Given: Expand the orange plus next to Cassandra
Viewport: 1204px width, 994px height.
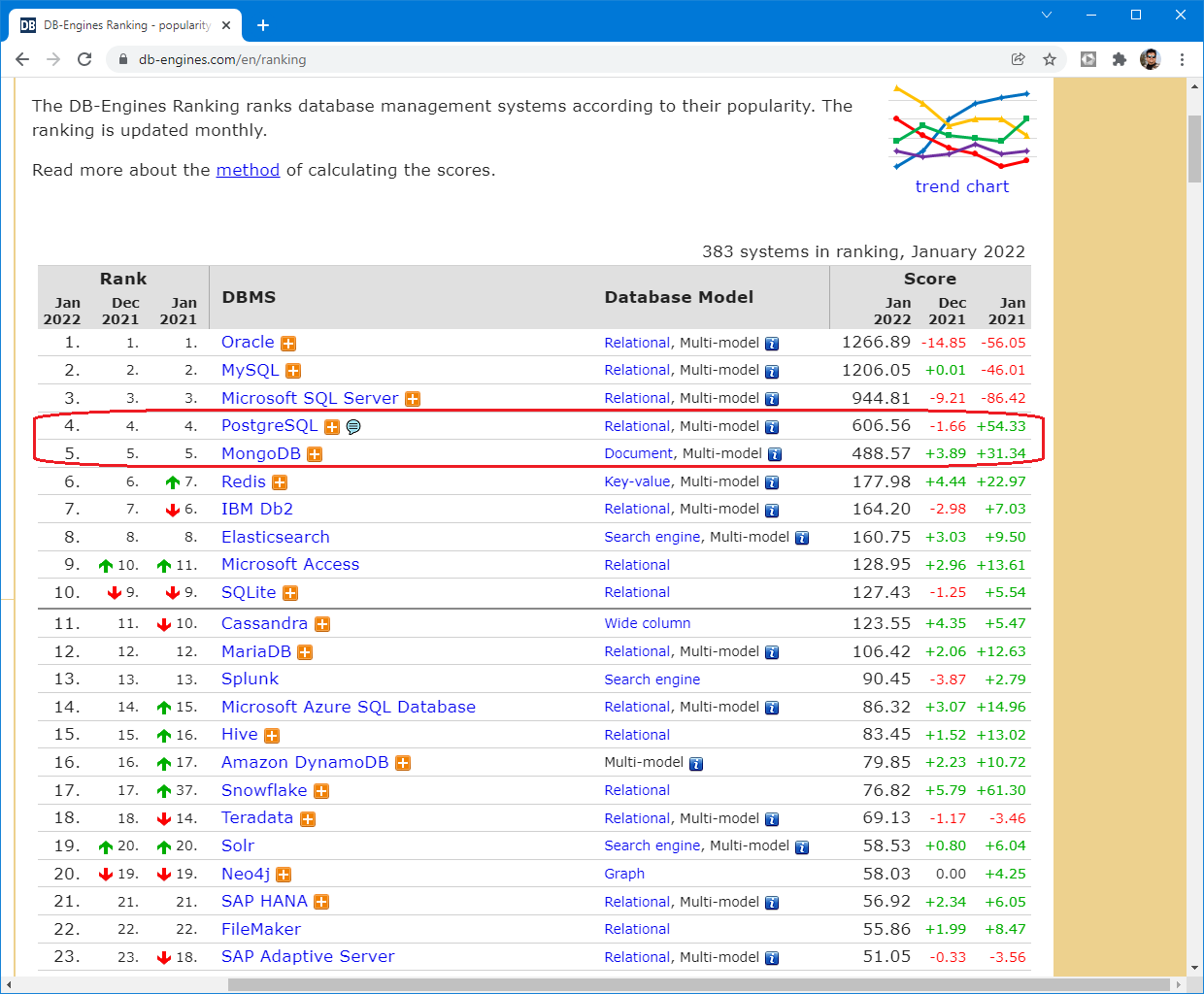Looking at the screenshot, I should pyautogui.click(x=322, y=624).
